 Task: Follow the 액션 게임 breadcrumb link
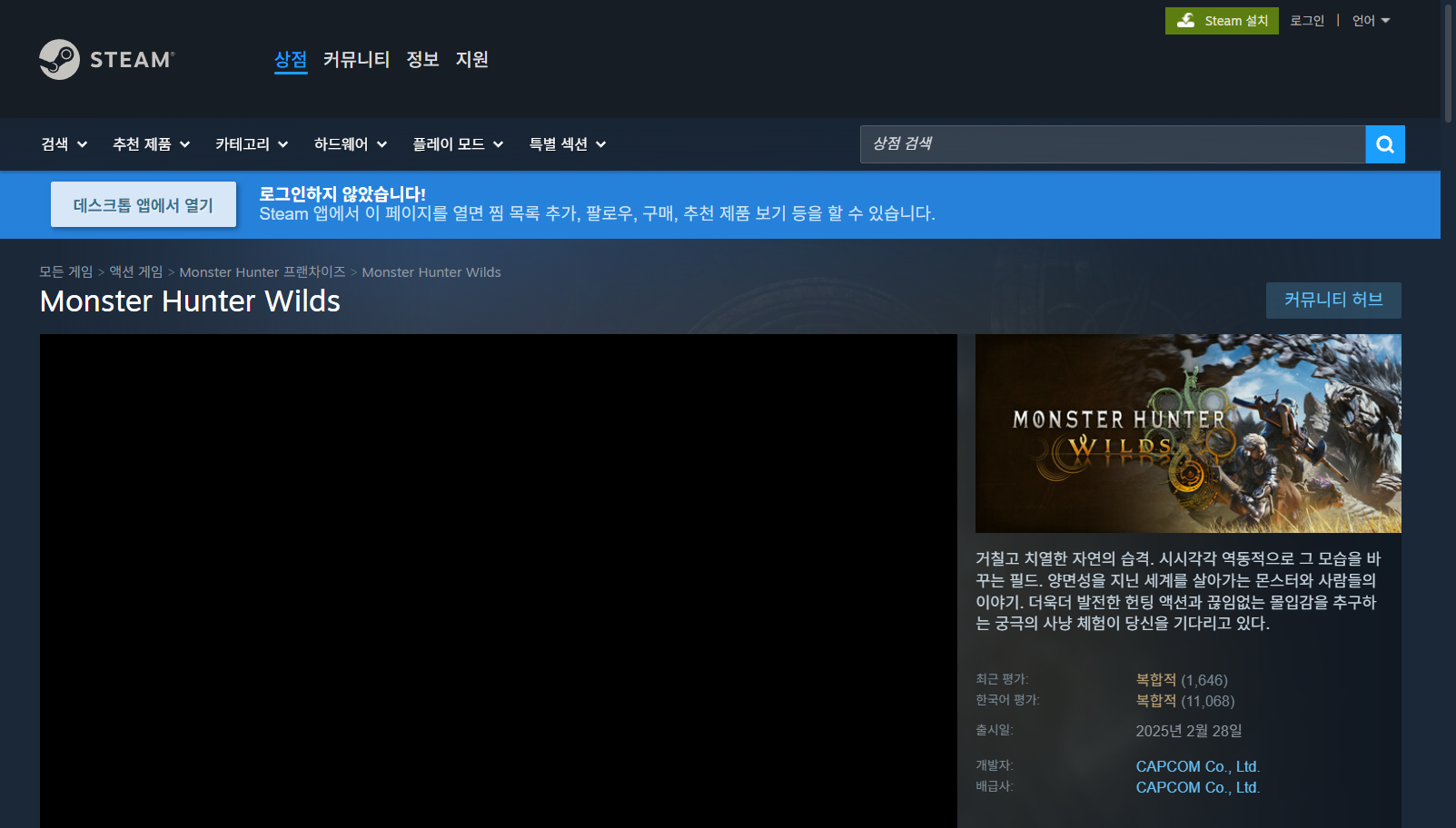pos(136,272)
